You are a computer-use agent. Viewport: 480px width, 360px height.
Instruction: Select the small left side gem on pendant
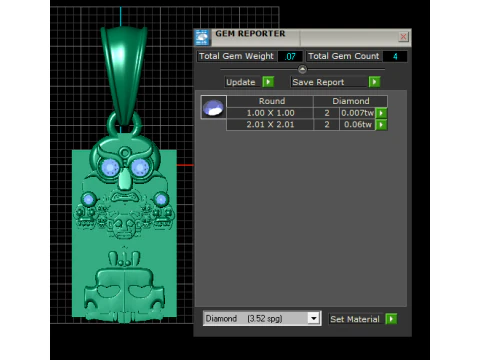click(88, 199)
